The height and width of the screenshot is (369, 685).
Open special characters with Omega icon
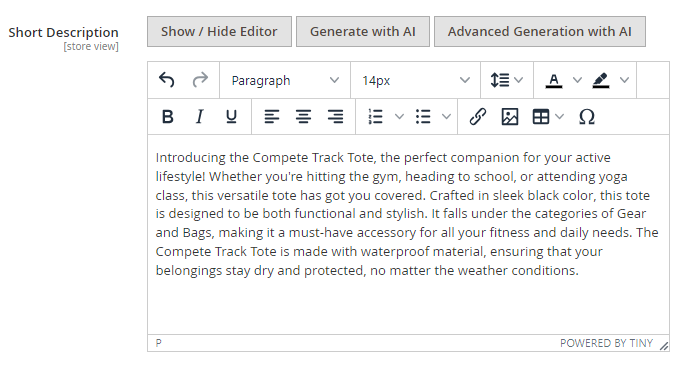click(x=587, y=117)
